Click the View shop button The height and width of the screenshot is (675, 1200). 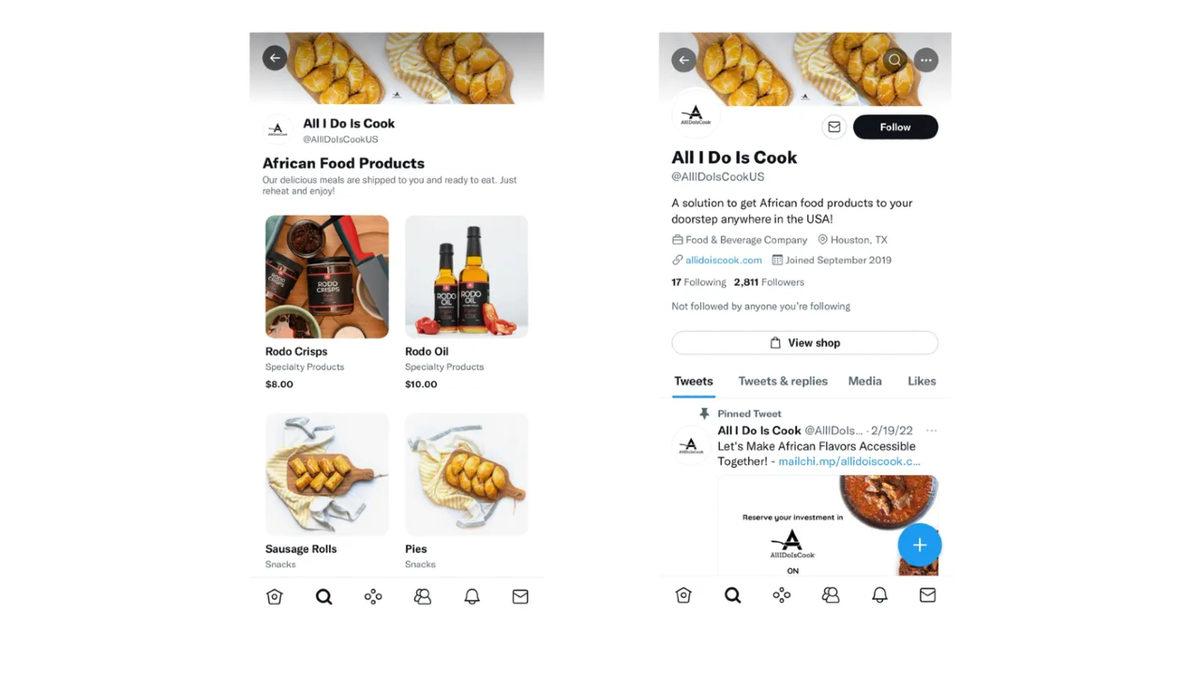click(x=804, y=342)
